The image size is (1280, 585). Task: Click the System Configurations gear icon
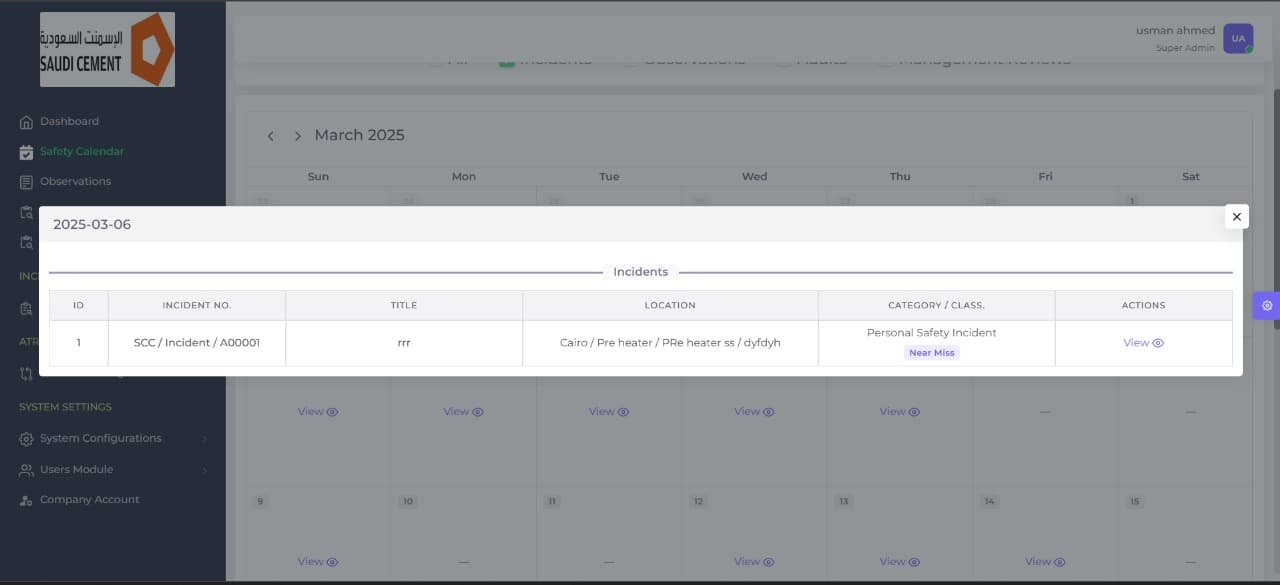tap(25, 438)
